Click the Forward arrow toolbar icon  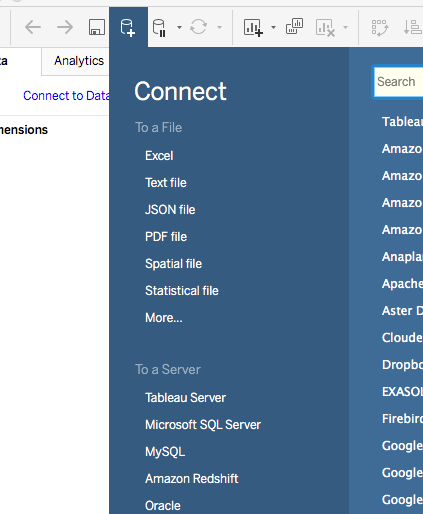65,27
